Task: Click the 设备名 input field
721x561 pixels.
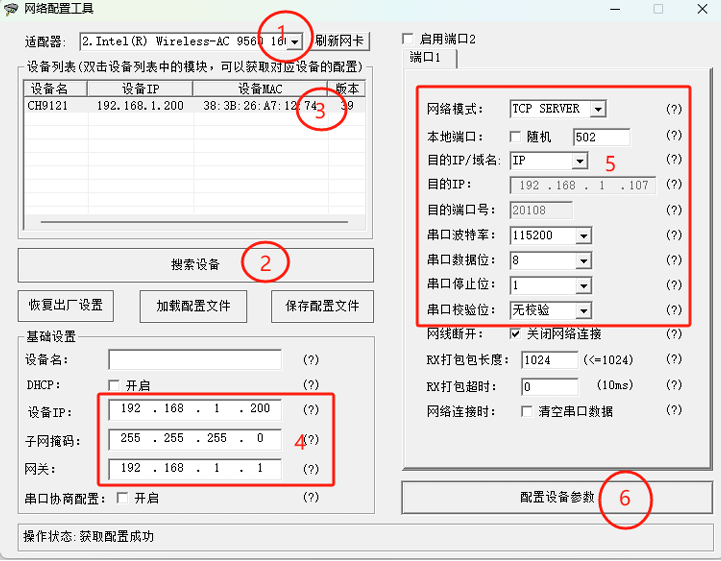Action: tap(195, 360)
